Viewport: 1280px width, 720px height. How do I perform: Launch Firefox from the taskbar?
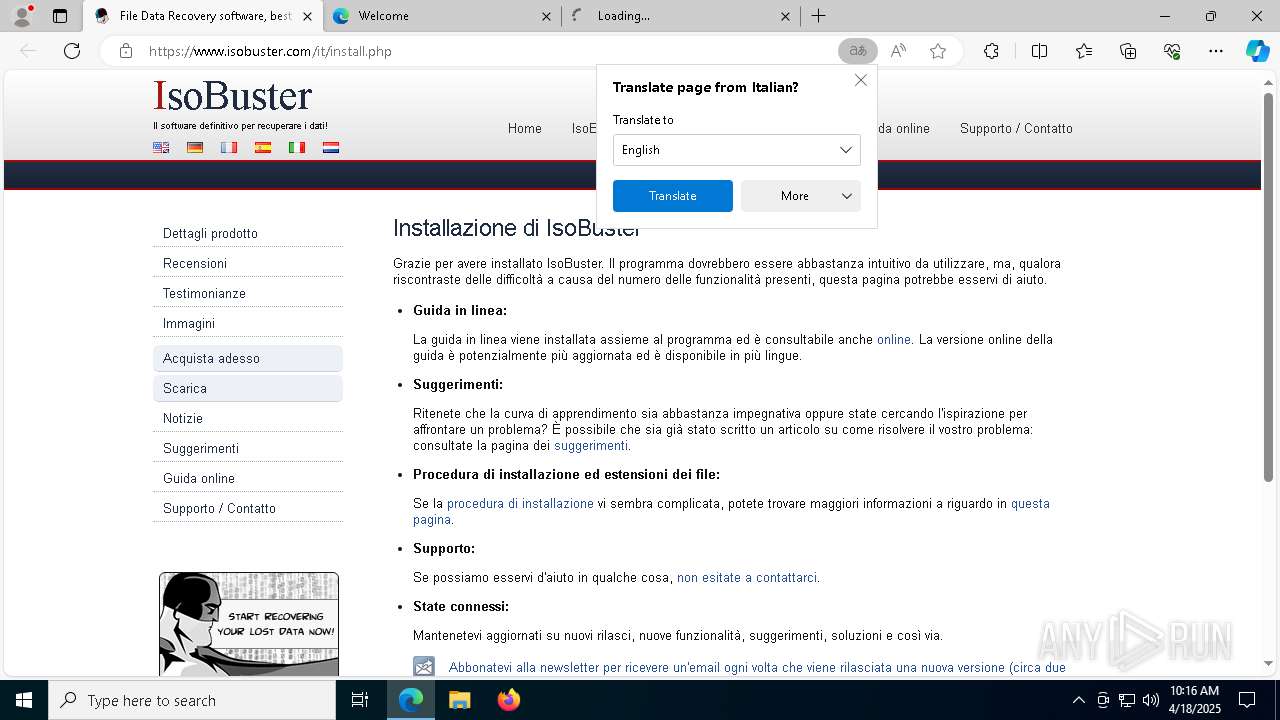[508, 700]
